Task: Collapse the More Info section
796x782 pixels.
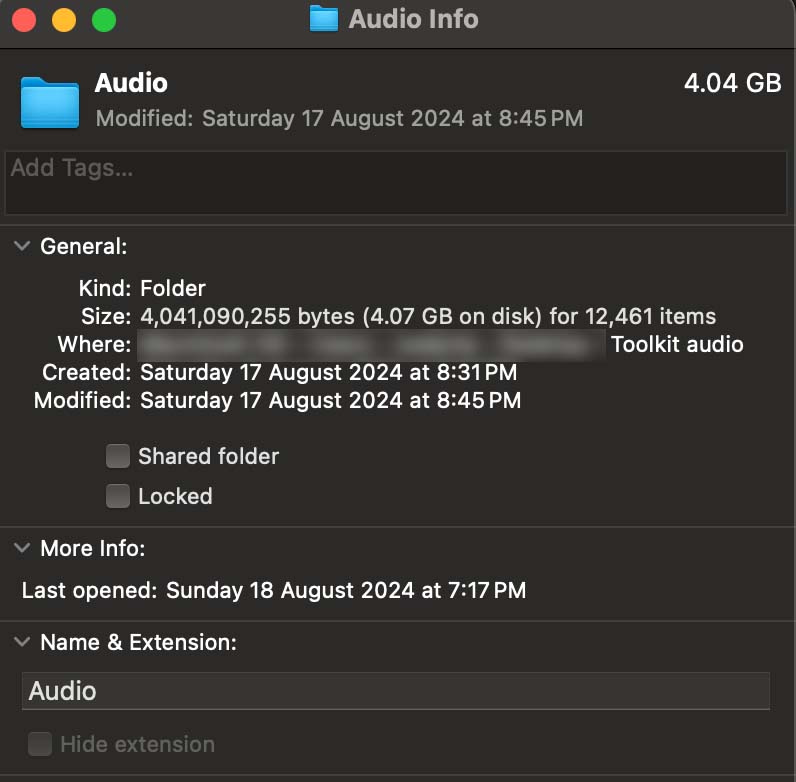Action: (x=22, y=548)
